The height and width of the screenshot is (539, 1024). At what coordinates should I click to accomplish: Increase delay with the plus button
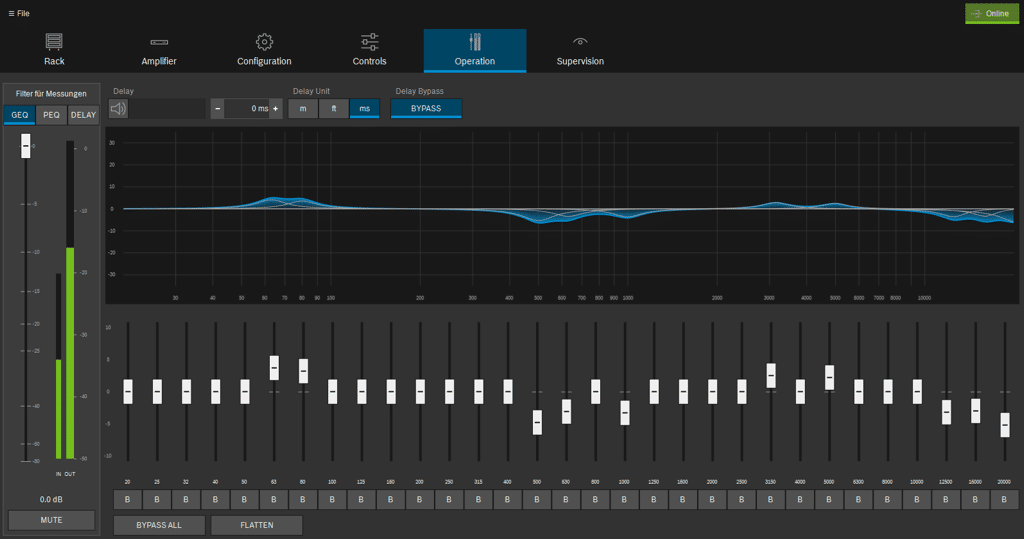click(275, 108)
